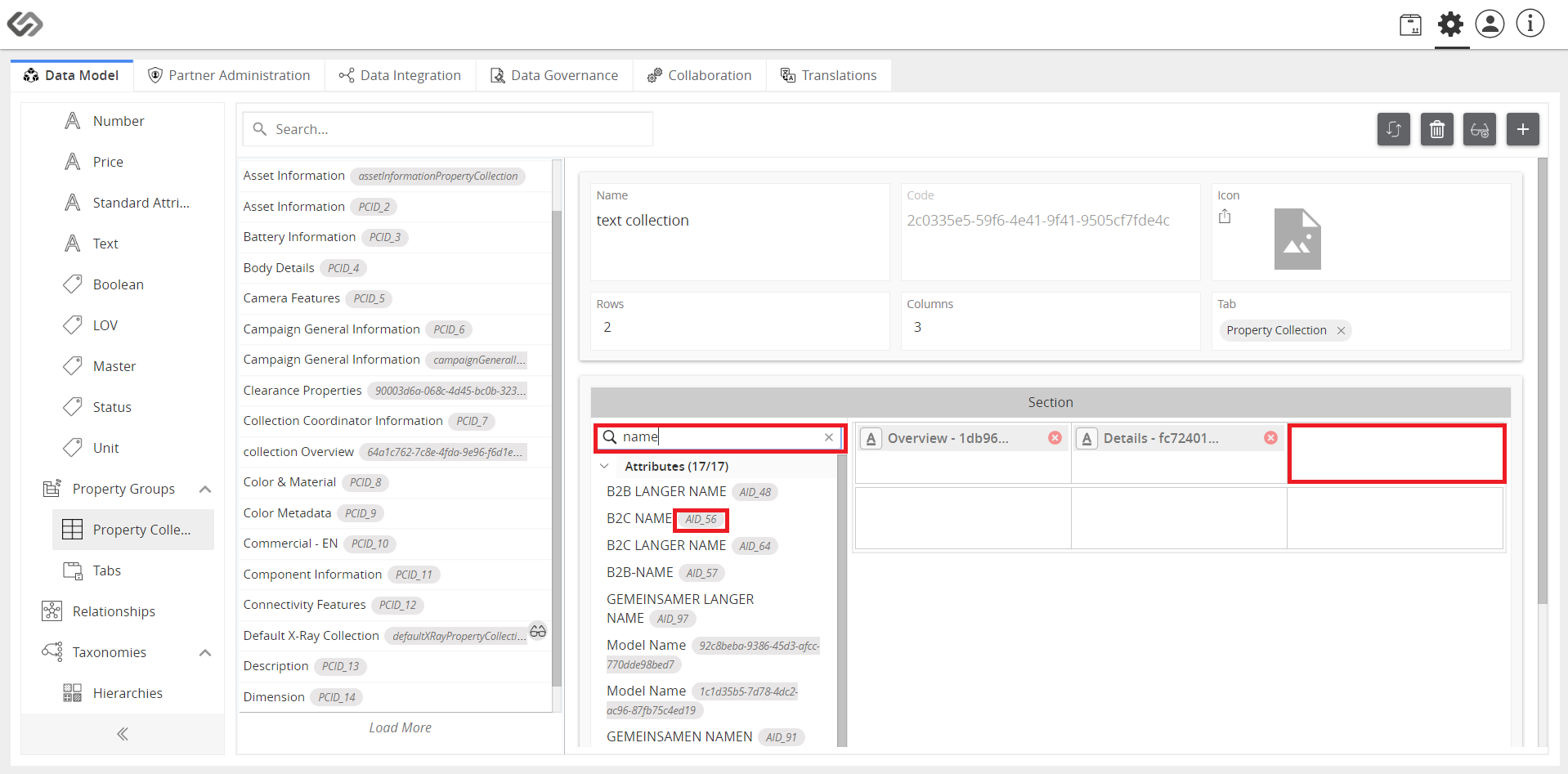Collapse the left sidebar with double chevron
This screenshot has height=774, width=1568.
click(123, 734)
